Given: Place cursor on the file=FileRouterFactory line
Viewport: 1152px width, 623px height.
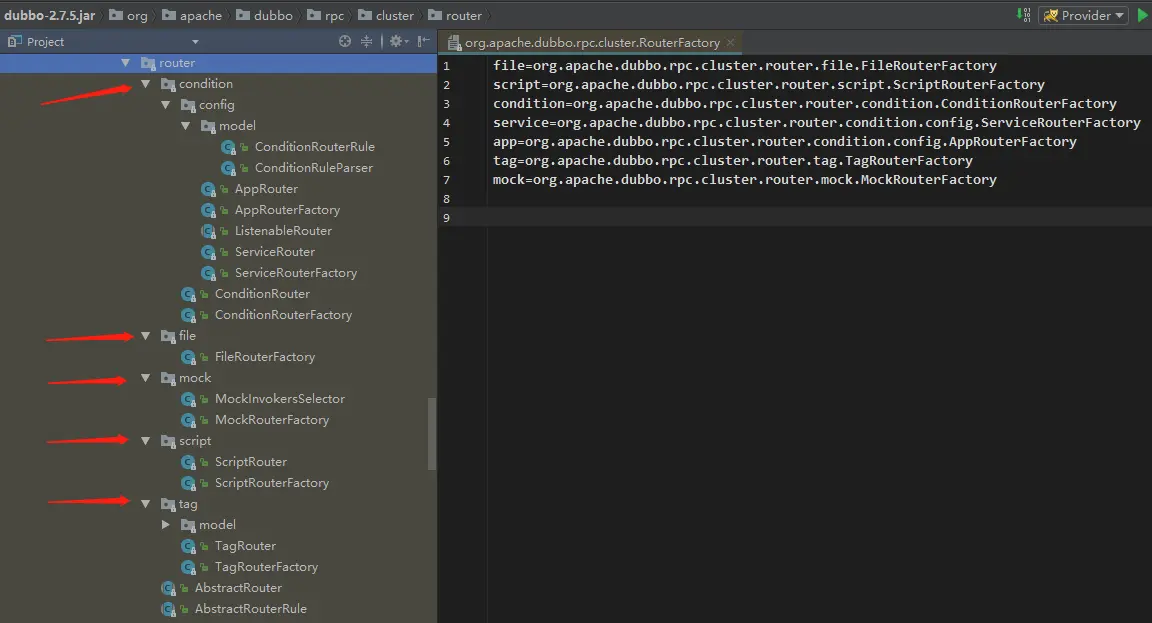Looking at the screenshot, I should (744, 65).
